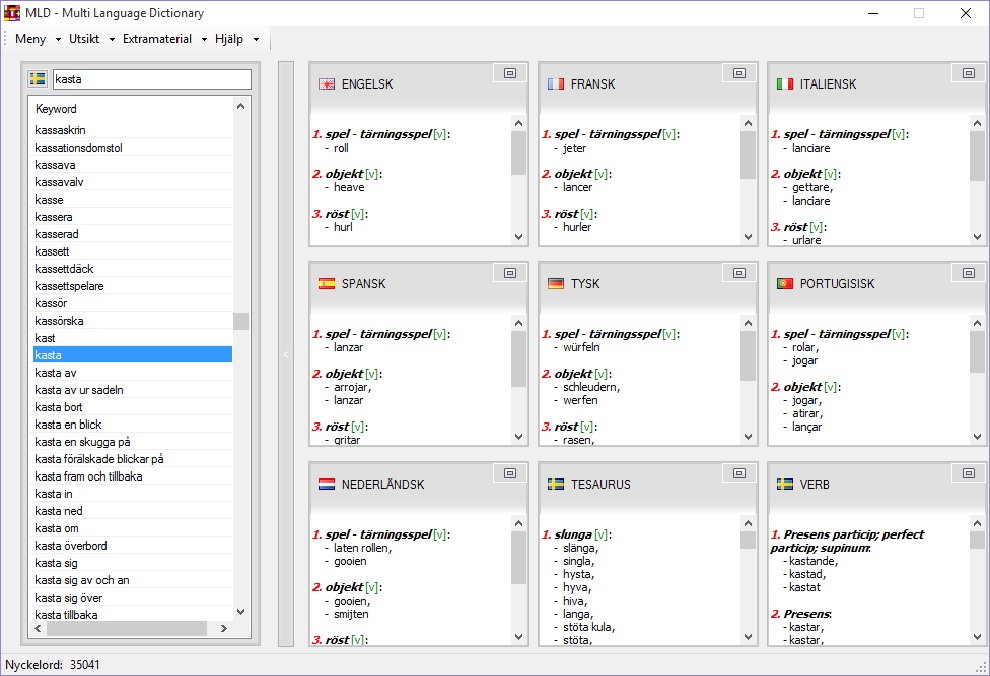Open the Utsikt menu
The image size is (990, 676).
click(89, 39)
